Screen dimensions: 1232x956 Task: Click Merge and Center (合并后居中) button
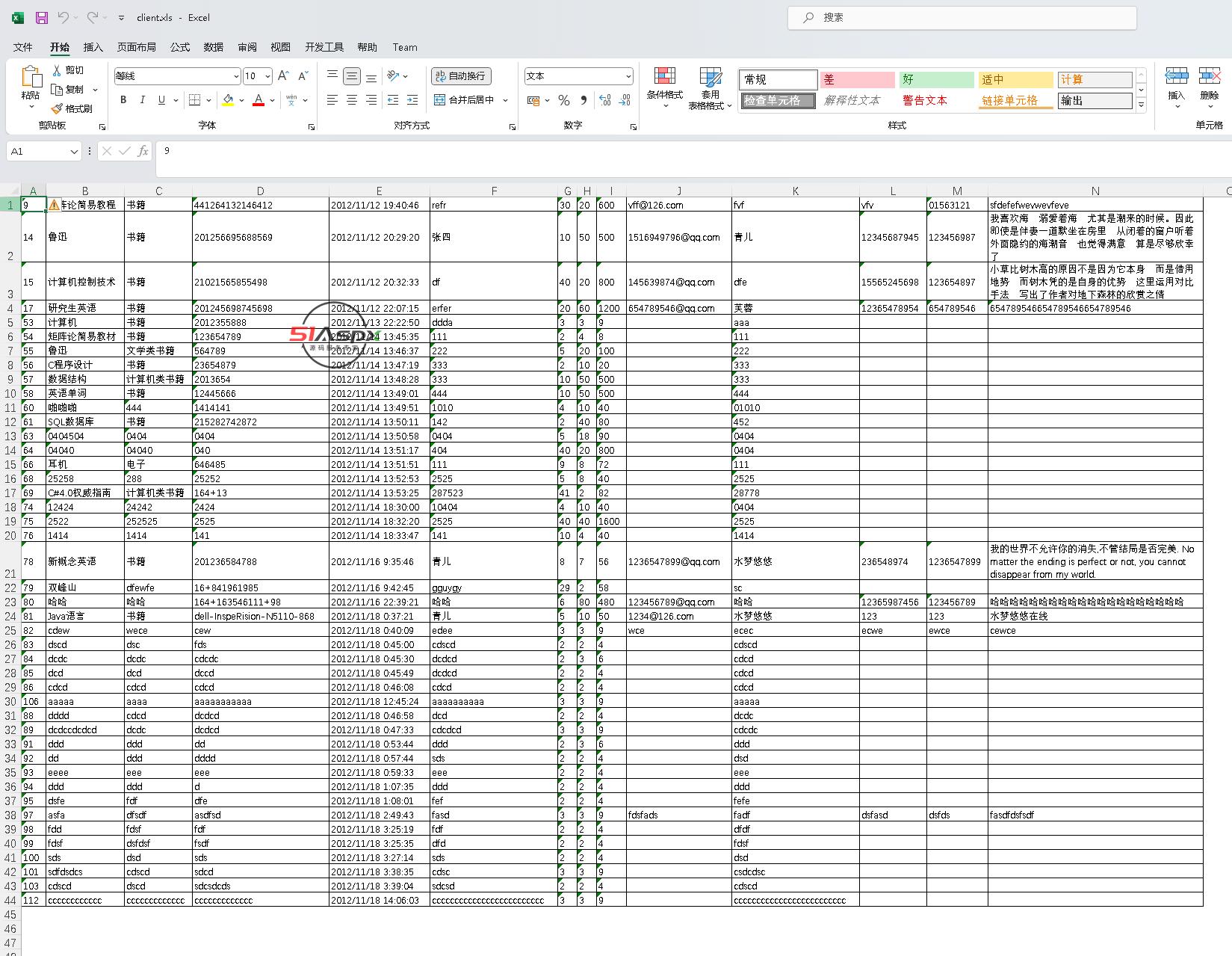464,99
